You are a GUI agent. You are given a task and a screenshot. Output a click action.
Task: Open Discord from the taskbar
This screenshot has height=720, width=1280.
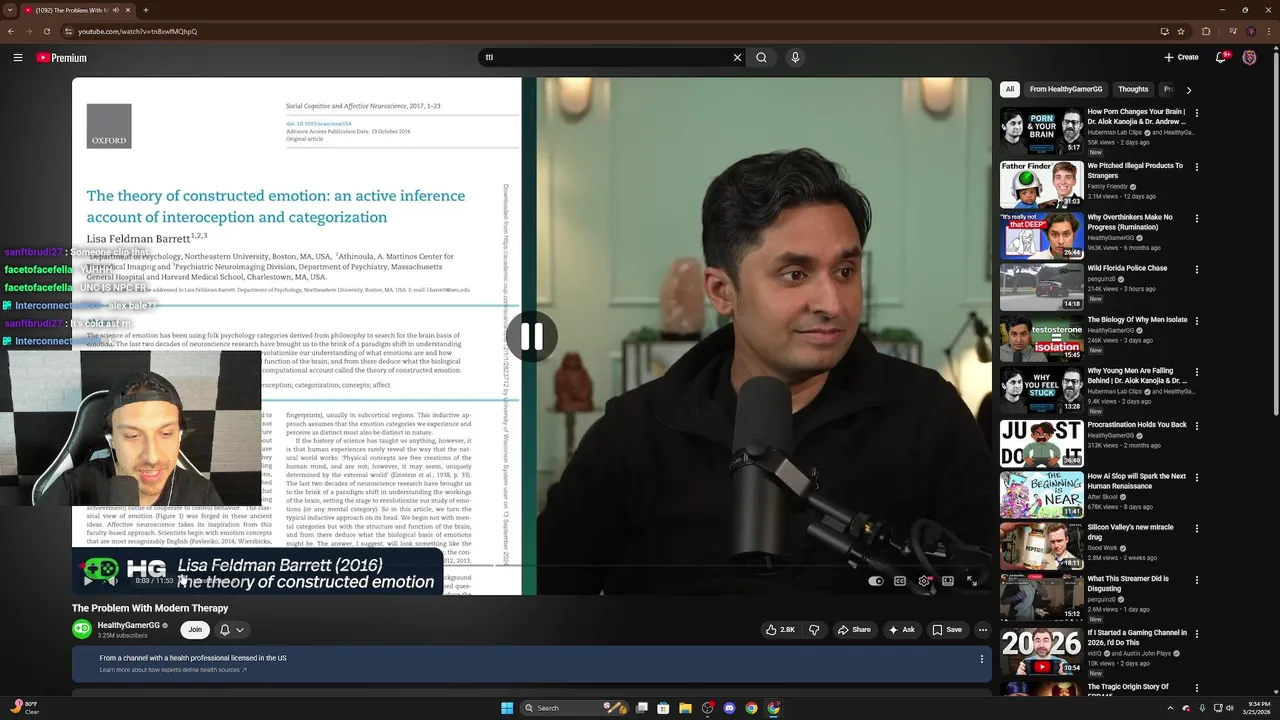point(729,708)
